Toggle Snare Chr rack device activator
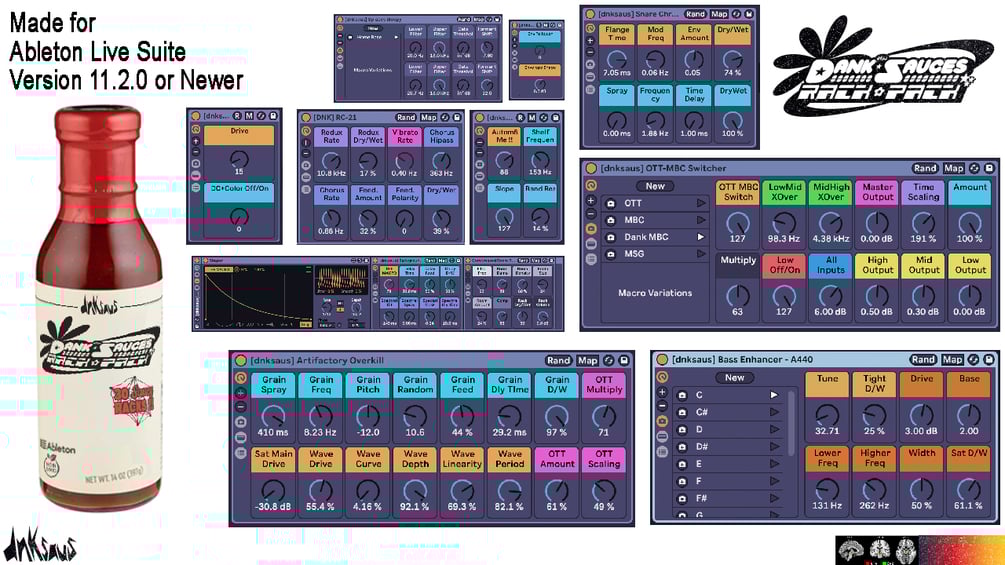 point(590,13)
